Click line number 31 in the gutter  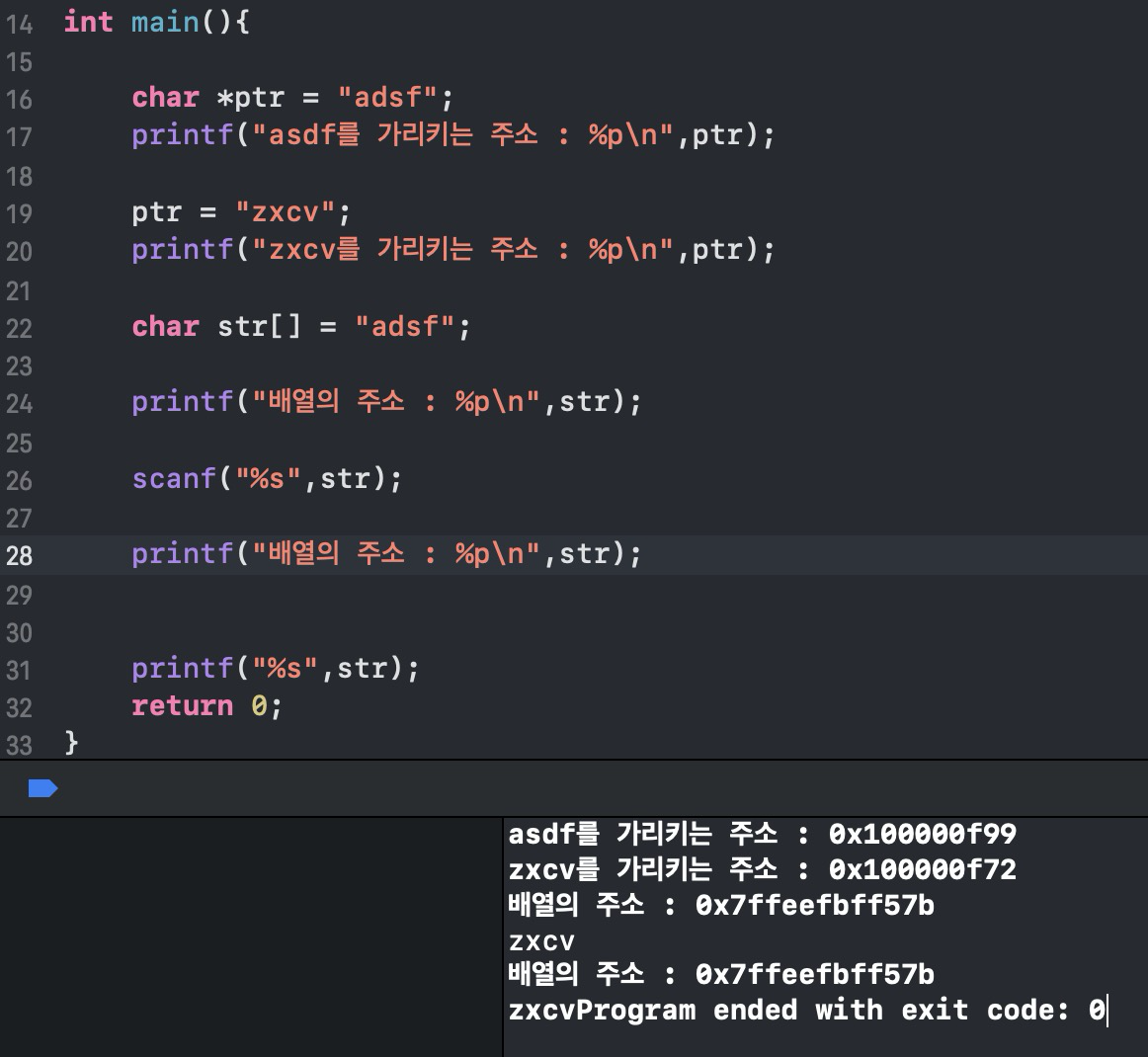pyautogui.click(x=19, y=671)
